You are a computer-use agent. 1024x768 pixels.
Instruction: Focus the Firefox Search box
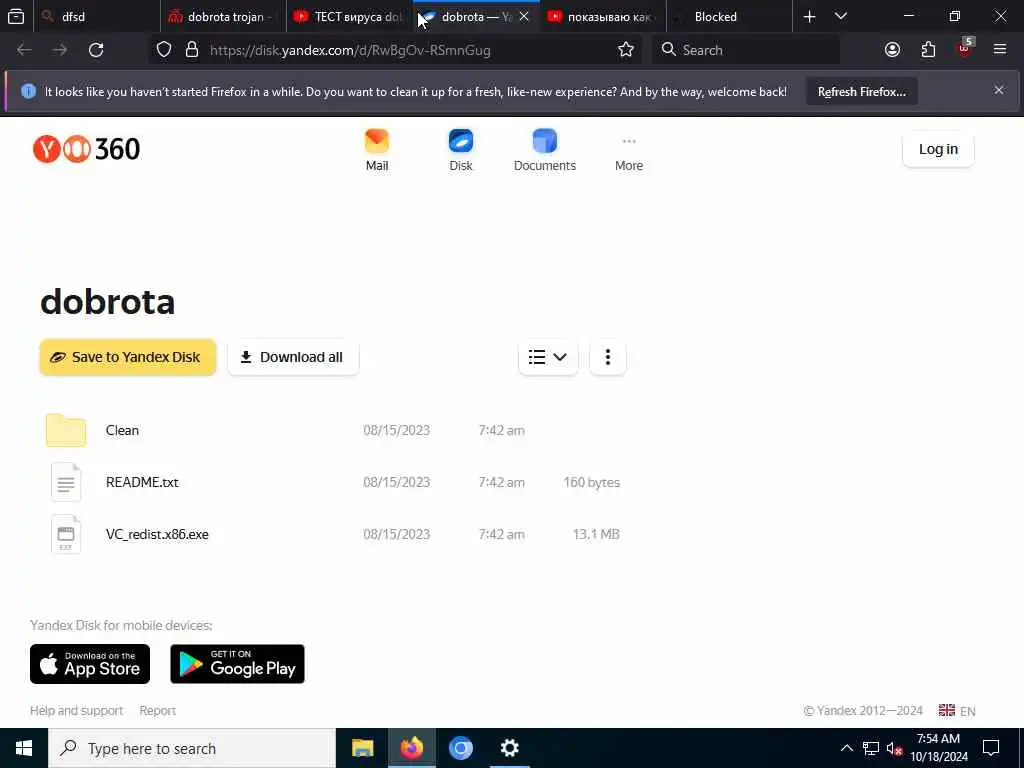(x=746, y=50)
